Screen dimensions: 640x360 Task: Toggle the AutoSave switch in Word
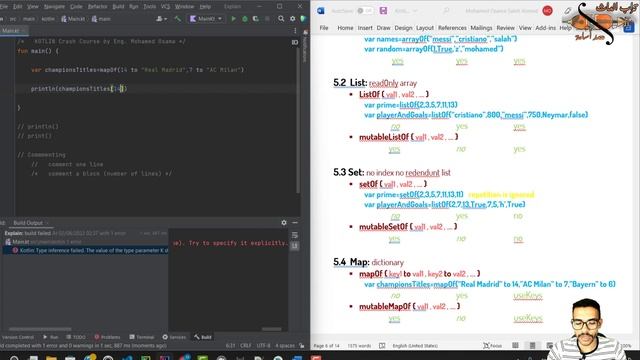point(364,11)
